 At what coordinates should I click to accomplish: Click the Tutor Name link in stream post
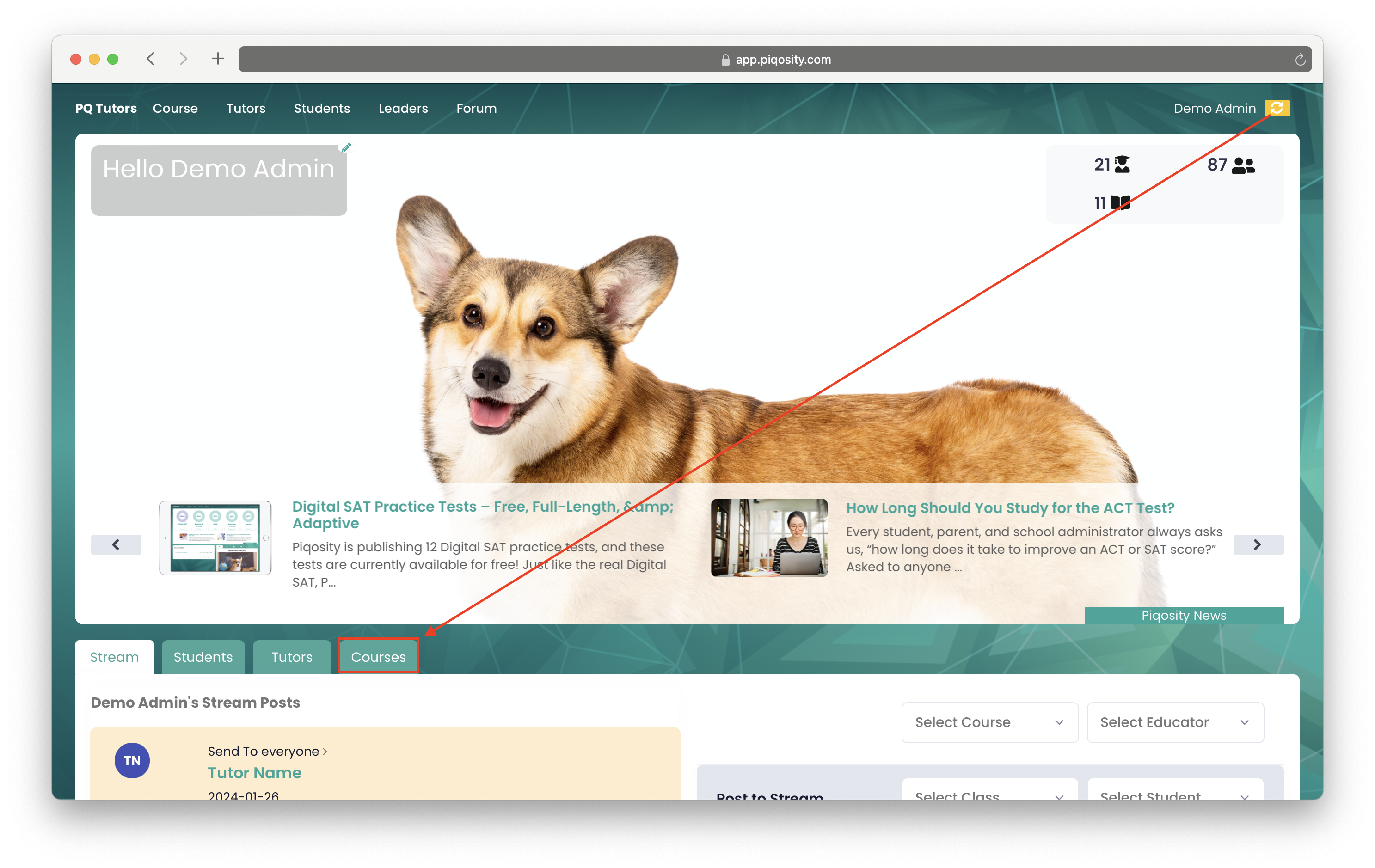254,773
